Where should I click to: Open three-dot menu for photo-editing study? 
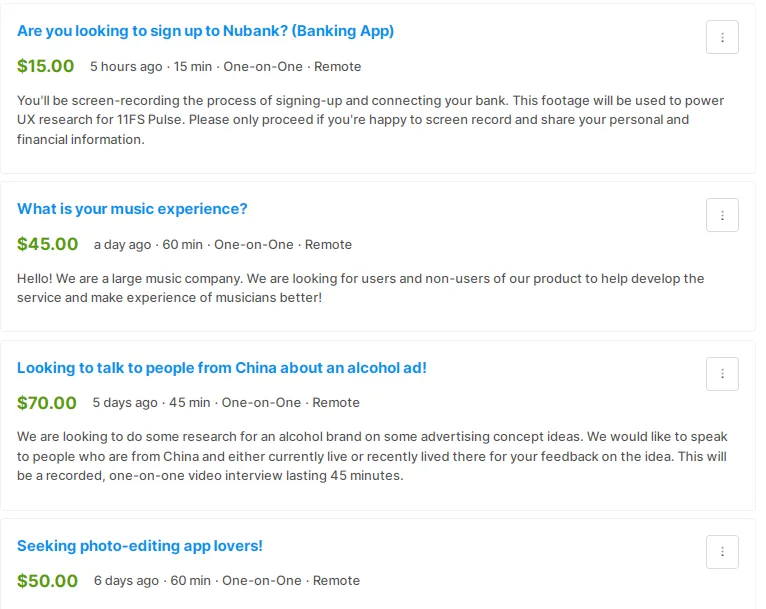[722, 552]
